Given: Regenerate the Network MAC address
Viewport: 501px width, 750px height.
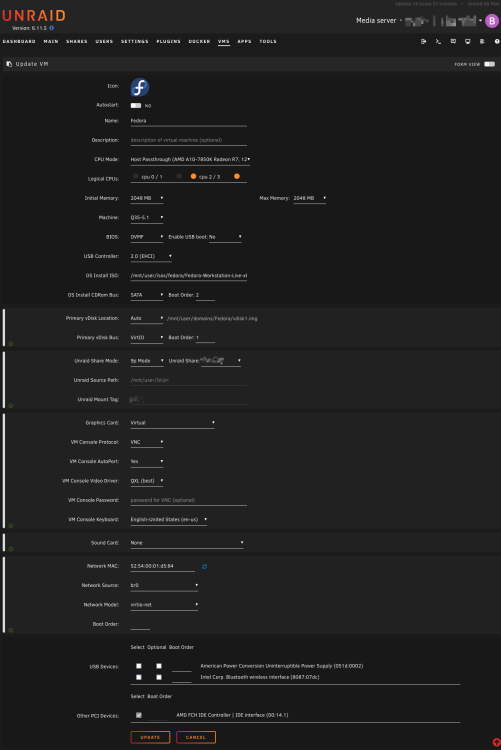Looking at the screenshot, I should point(204,566).
